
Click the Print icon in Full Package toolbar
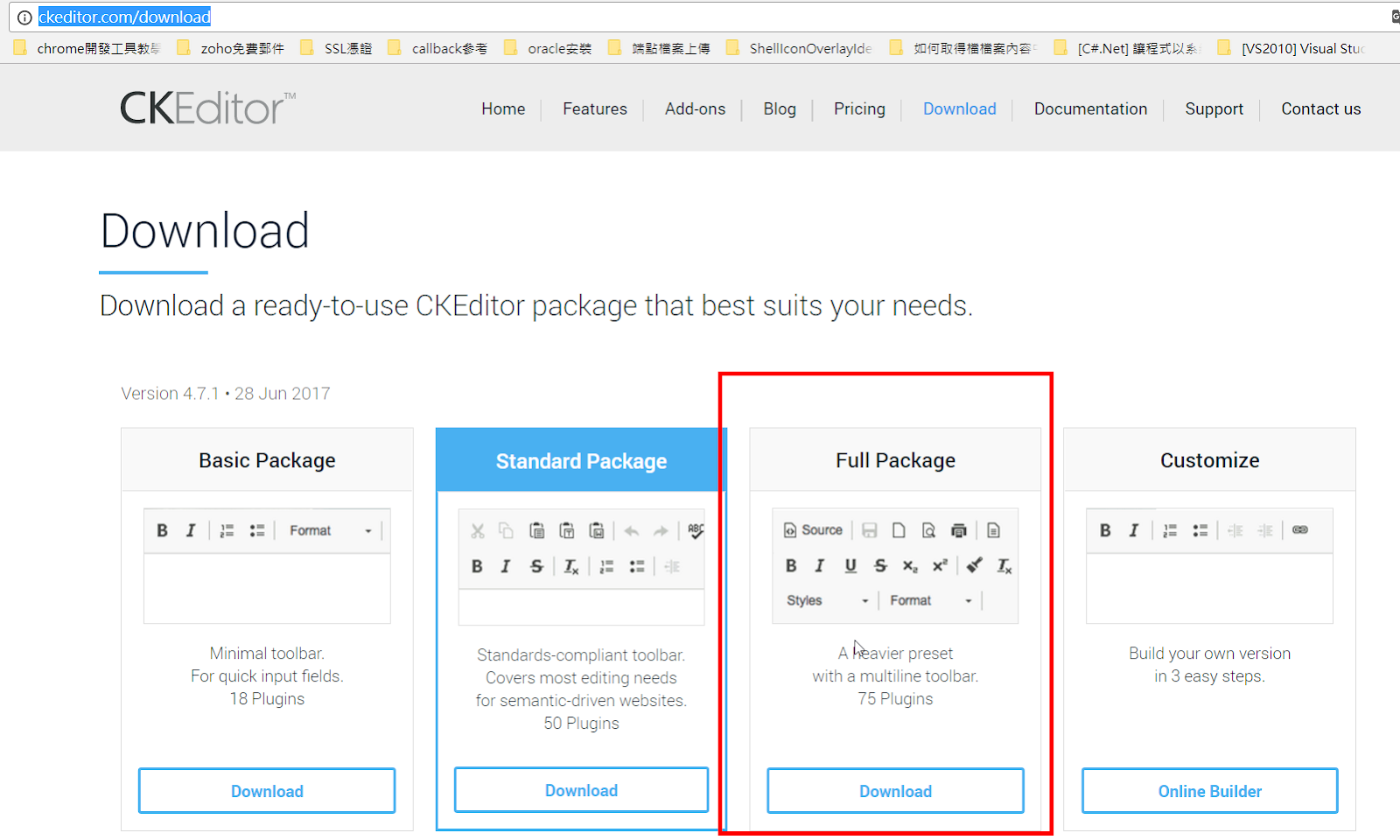pos(959,530)
